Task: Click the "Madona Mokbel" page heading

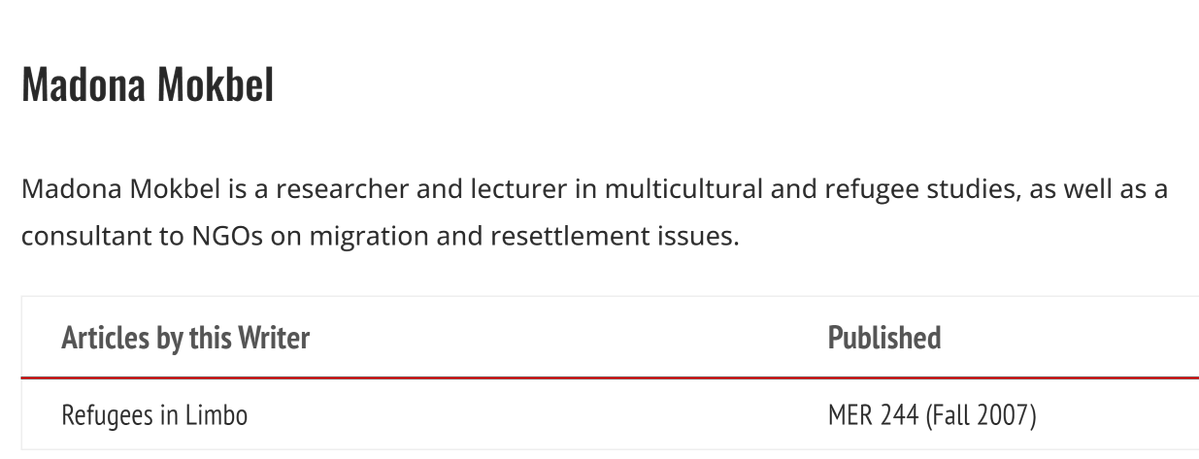Action: point(147,87)
